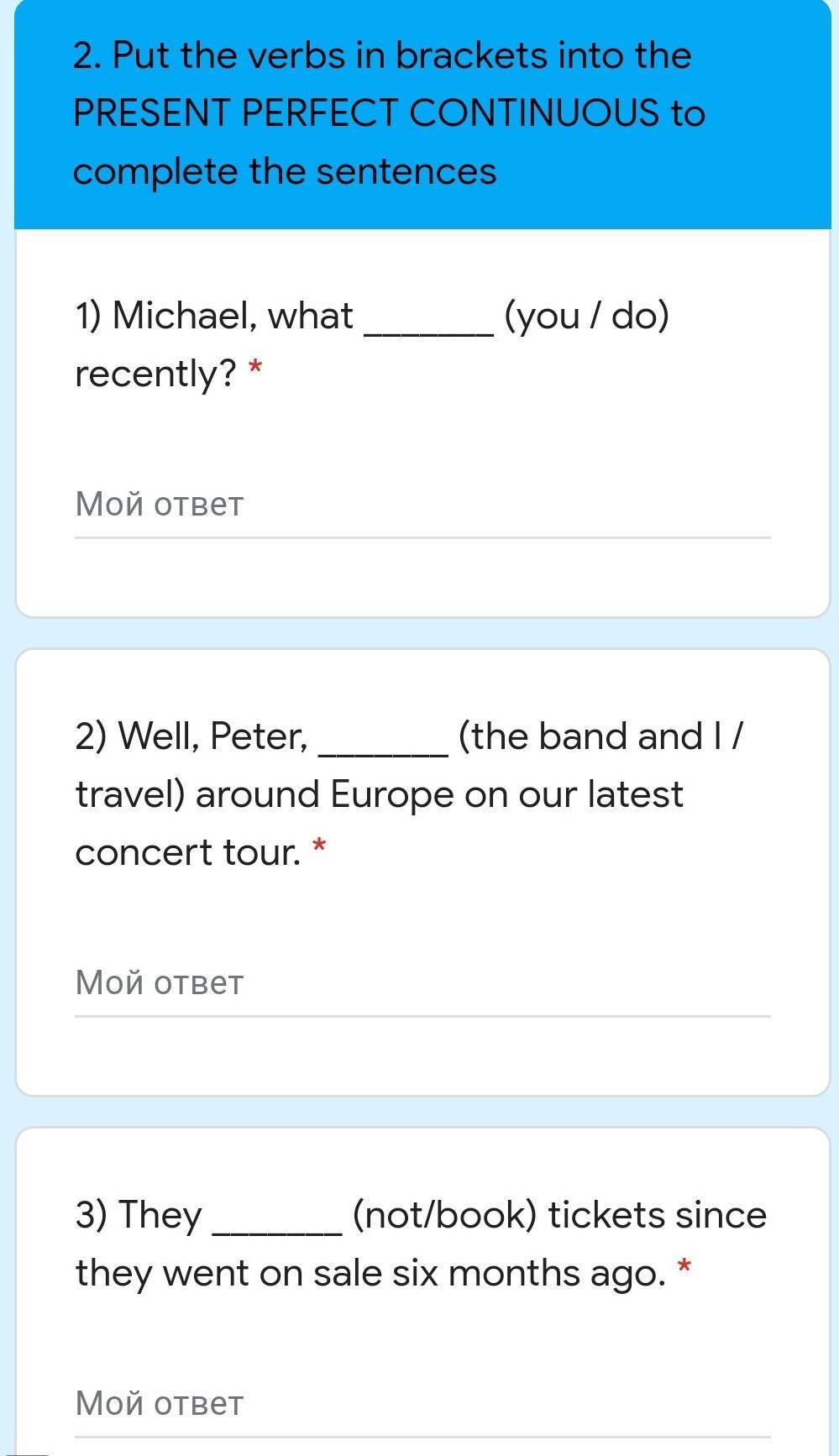
Task: Click the hint '(the band and I /'
Action: tap(601, 737)
